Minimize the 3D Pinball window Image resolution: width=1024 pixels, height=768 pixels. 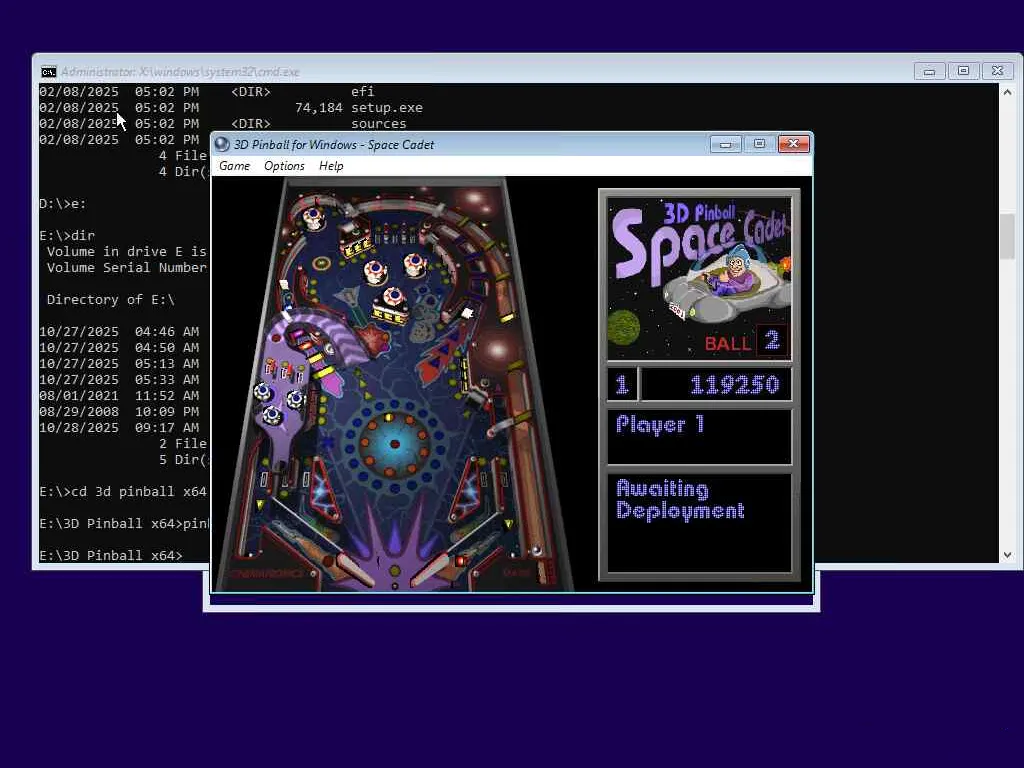coord(726,144)
